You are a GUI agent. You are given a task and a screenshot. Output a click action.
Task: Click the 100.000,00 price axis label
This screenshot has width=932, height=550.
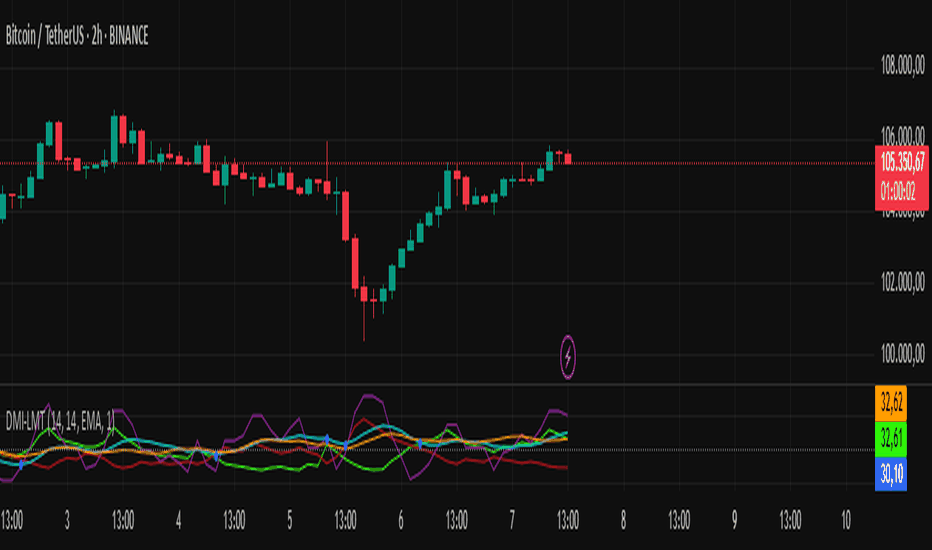click(x=902, y=354)
